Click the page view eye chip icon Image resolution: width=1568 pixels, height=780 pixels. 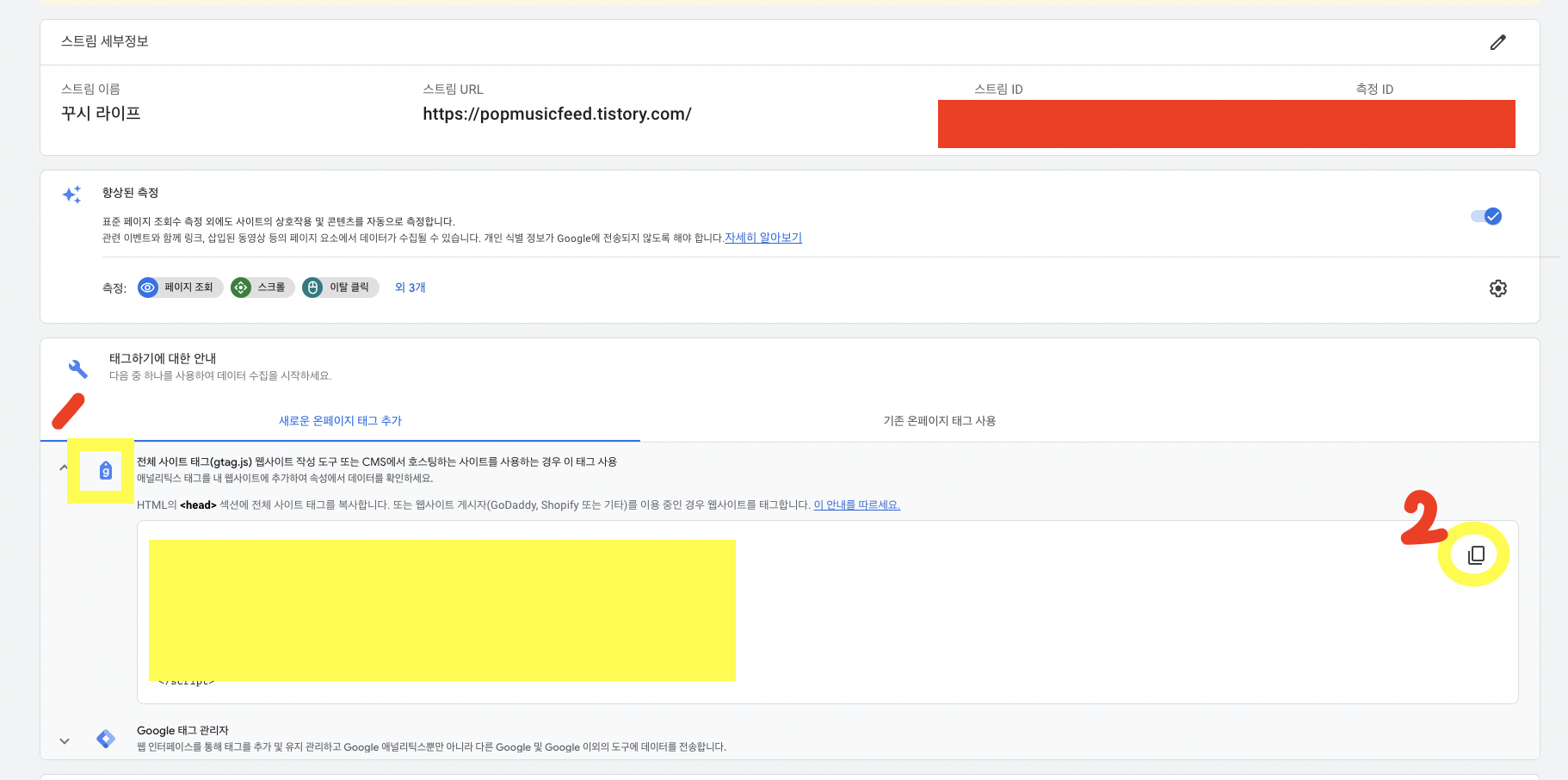pyautogui.click(x=148, y=288)
